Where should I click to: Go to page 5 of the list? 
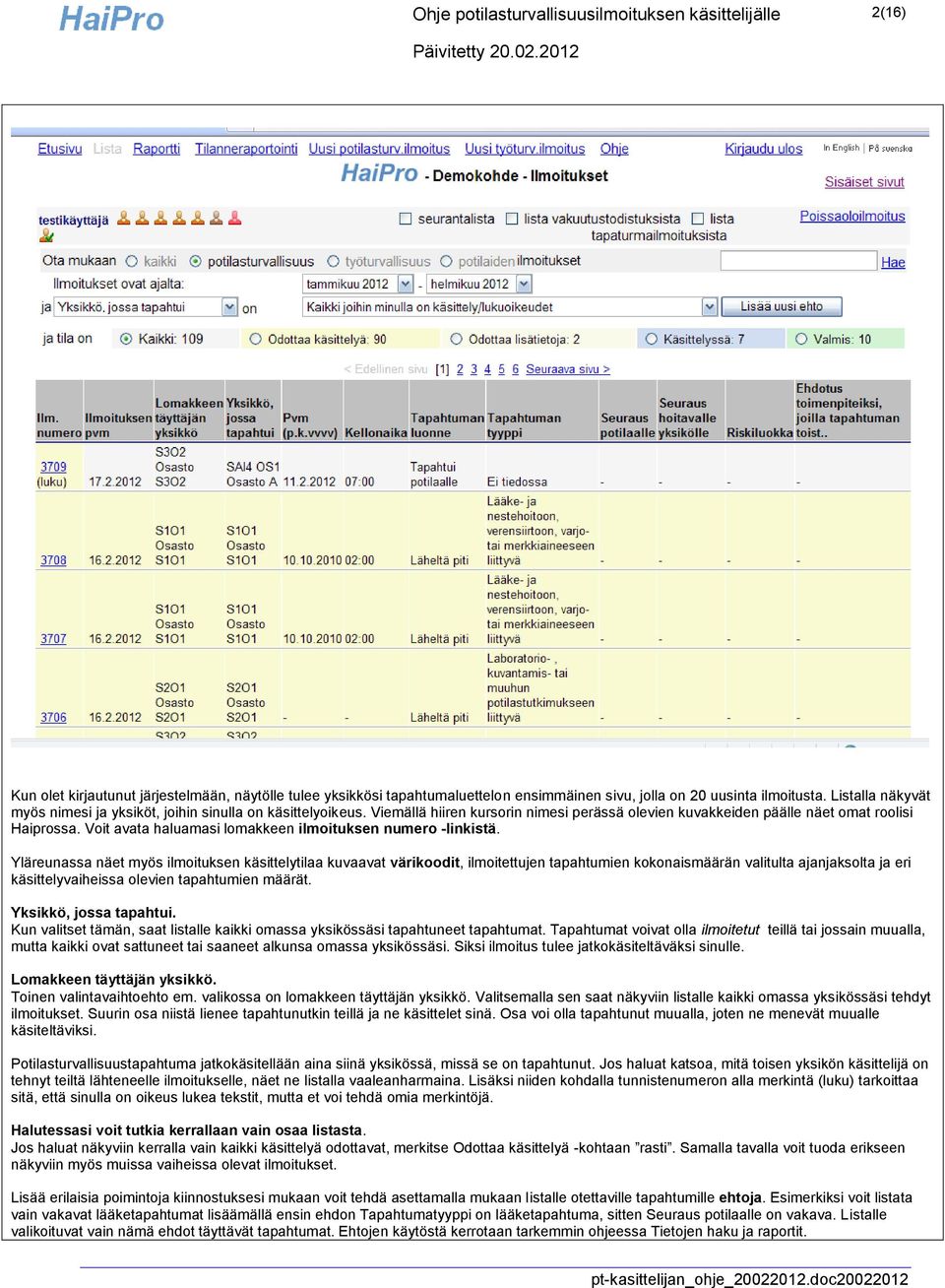[501, 369]
